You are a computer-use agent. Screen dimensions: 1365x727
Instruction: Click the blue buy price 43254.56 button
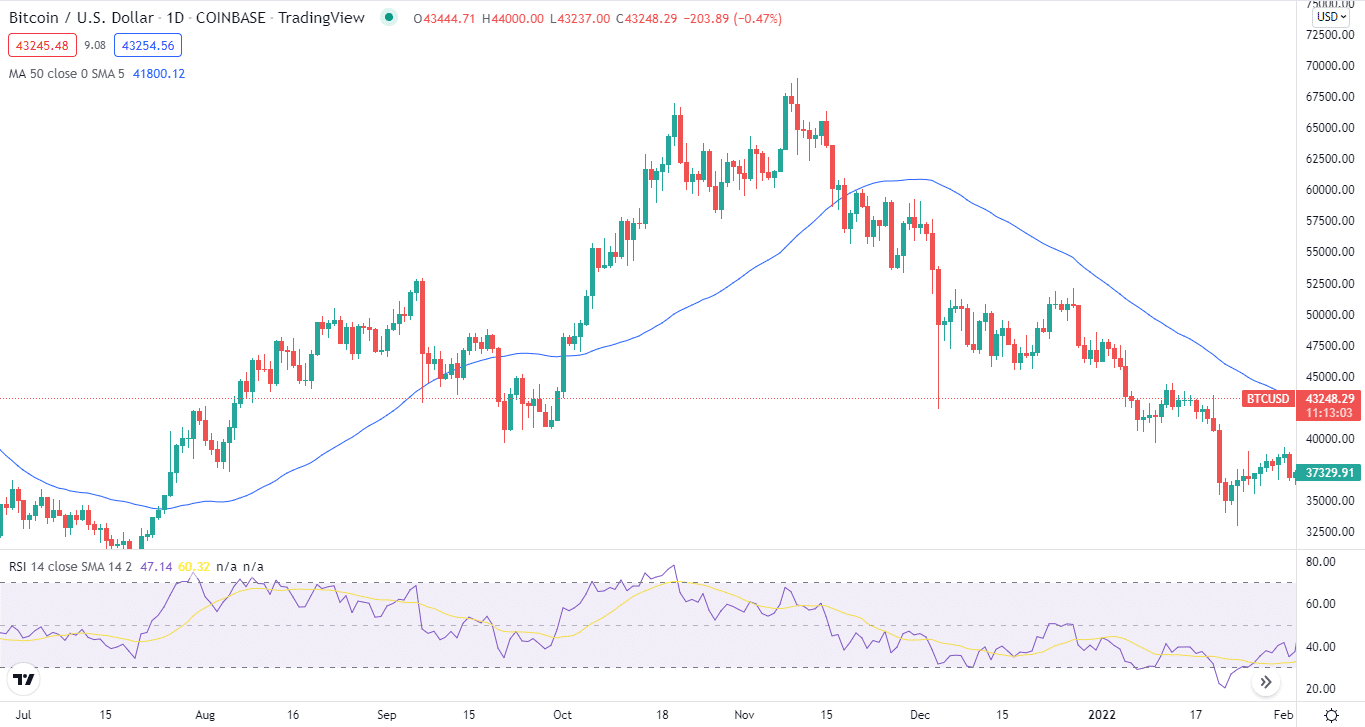147,45
